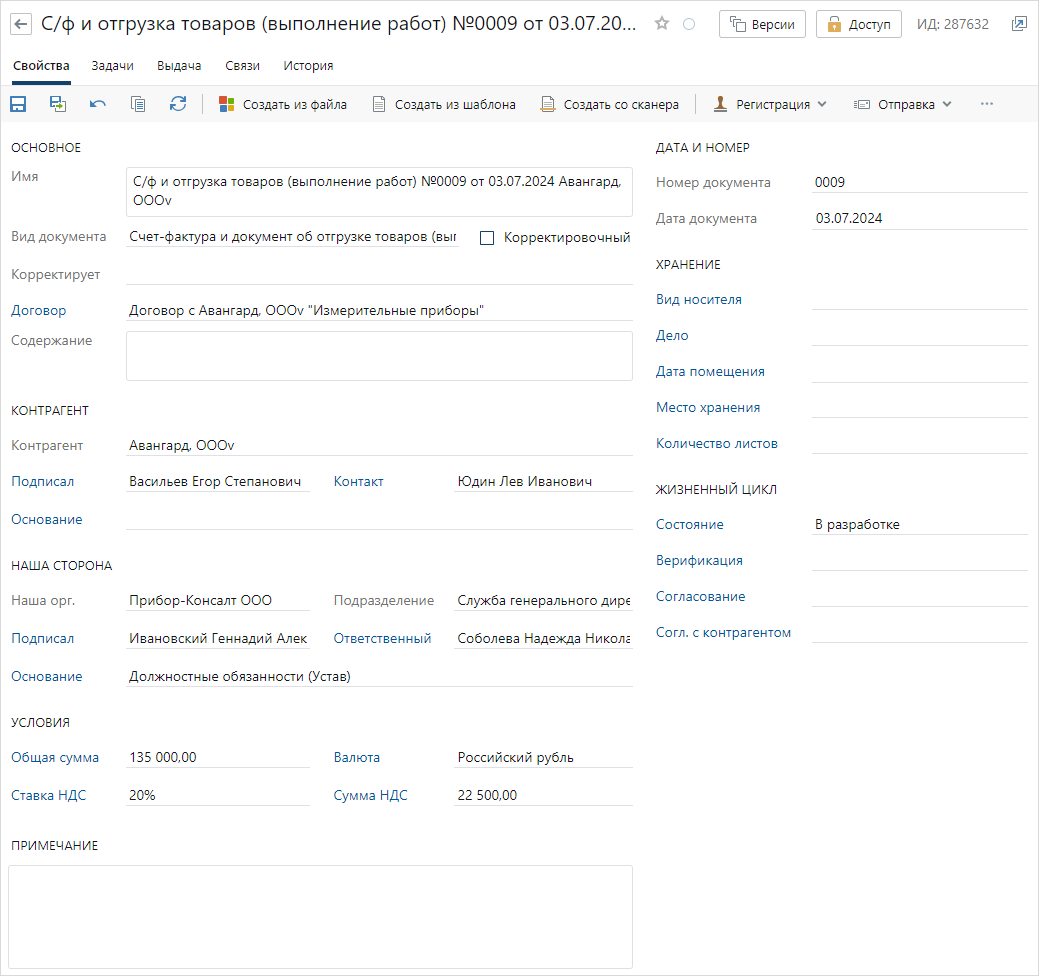The image size is (1039, 976).
Task: Click the refresh icon in toolbar
Action: point(178,104)
